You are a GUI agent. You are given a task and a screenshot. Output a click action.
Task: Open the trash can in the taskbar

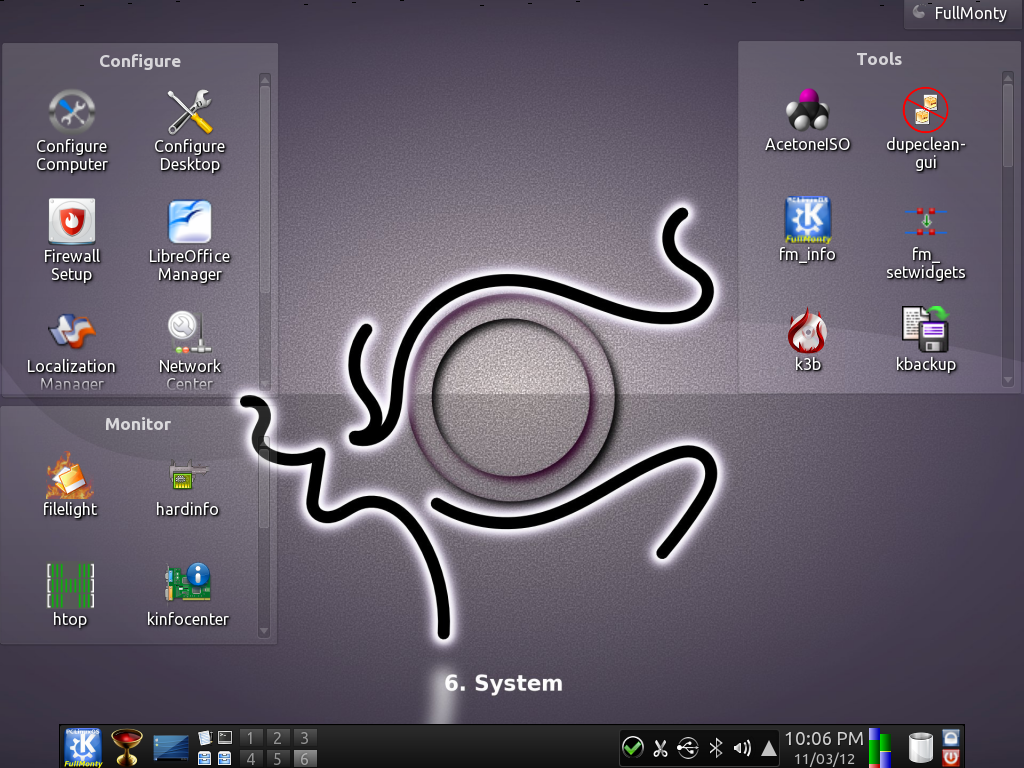[x=921, y=748]
